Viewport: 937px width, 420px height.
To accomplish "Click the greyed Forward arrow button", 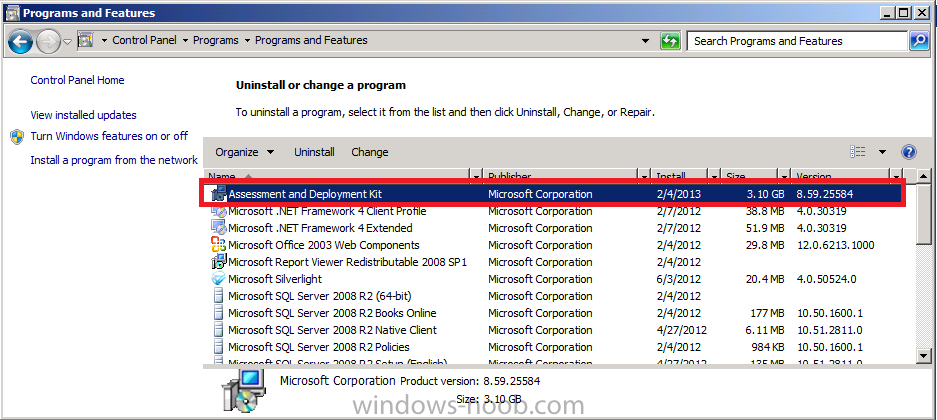I will [x=48, y=41].
